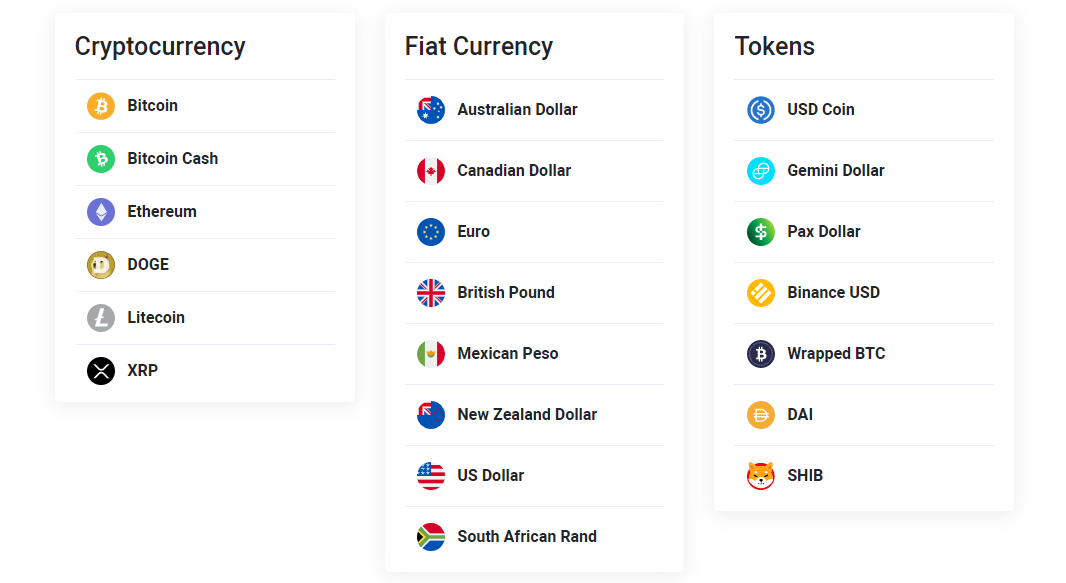Click the purple Ethereum diamond icon
Viewport: 1066px width, 583px height.
(101, 212)
